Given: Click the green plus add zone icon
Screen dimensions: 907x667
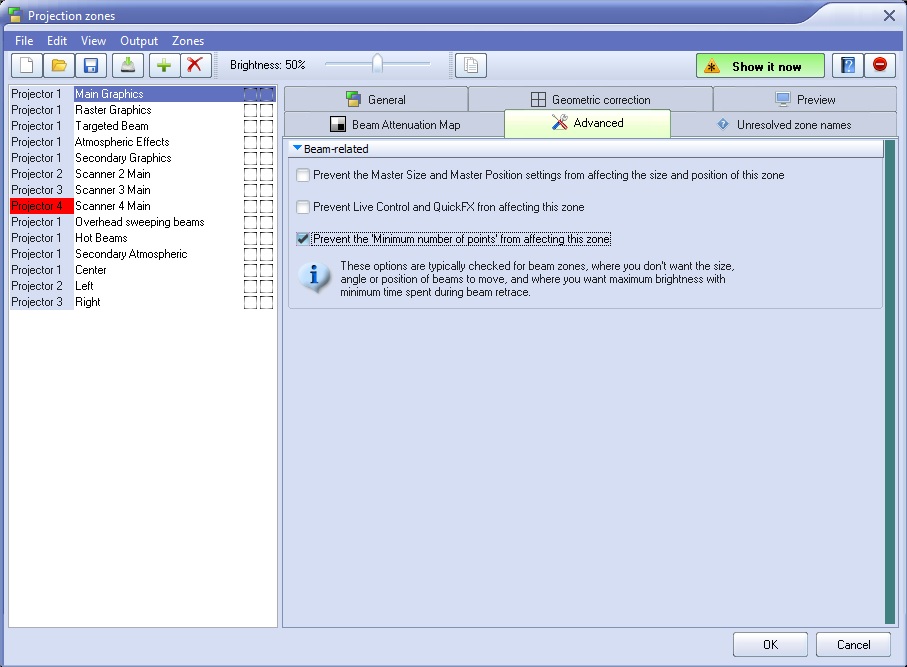Looking at the screenshot, I should [x=163, y=66].
